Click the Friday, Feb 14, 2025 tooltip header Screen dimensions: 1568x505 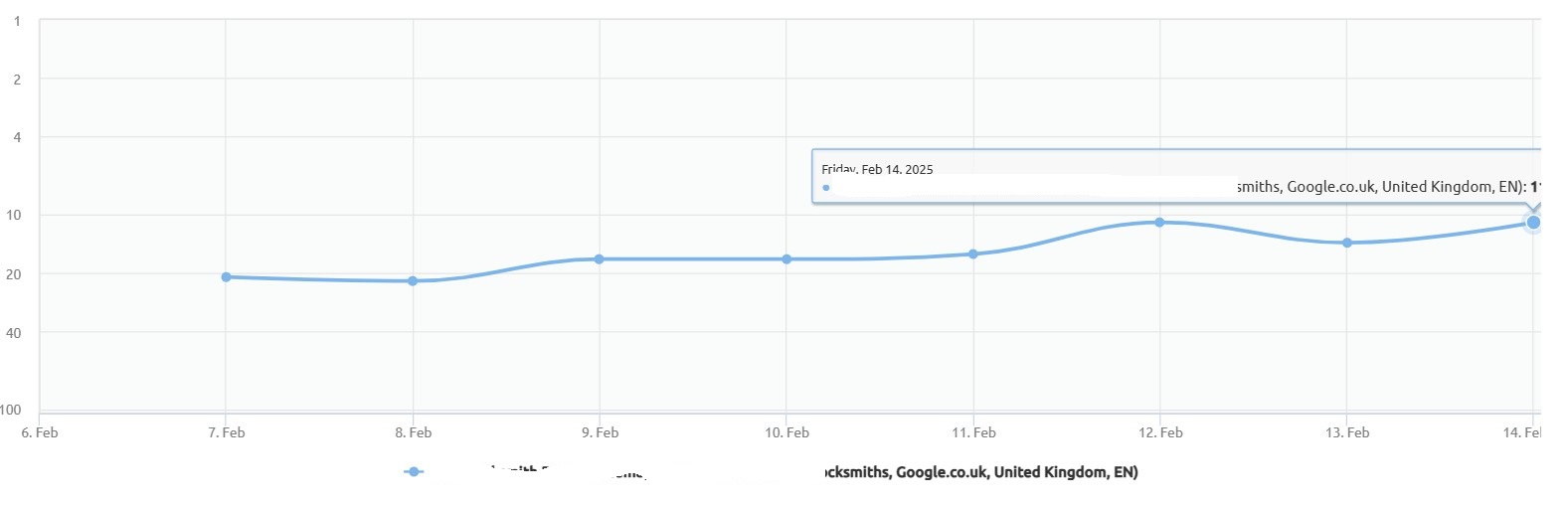pos(877,170)
